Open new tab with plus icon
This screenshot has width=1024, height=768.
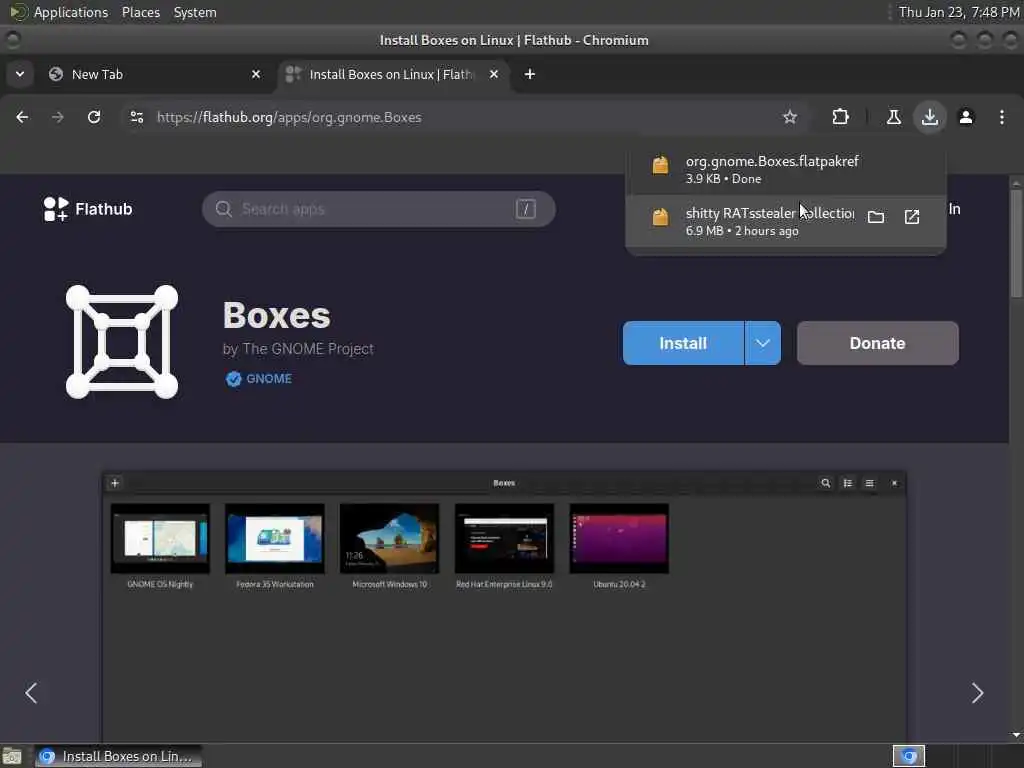point(530,74)
